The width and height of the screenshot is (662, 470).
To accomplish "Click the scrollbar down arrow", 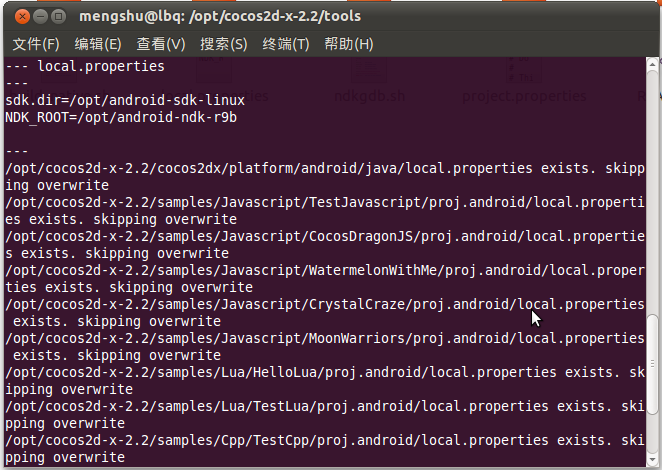I will 652,459.
